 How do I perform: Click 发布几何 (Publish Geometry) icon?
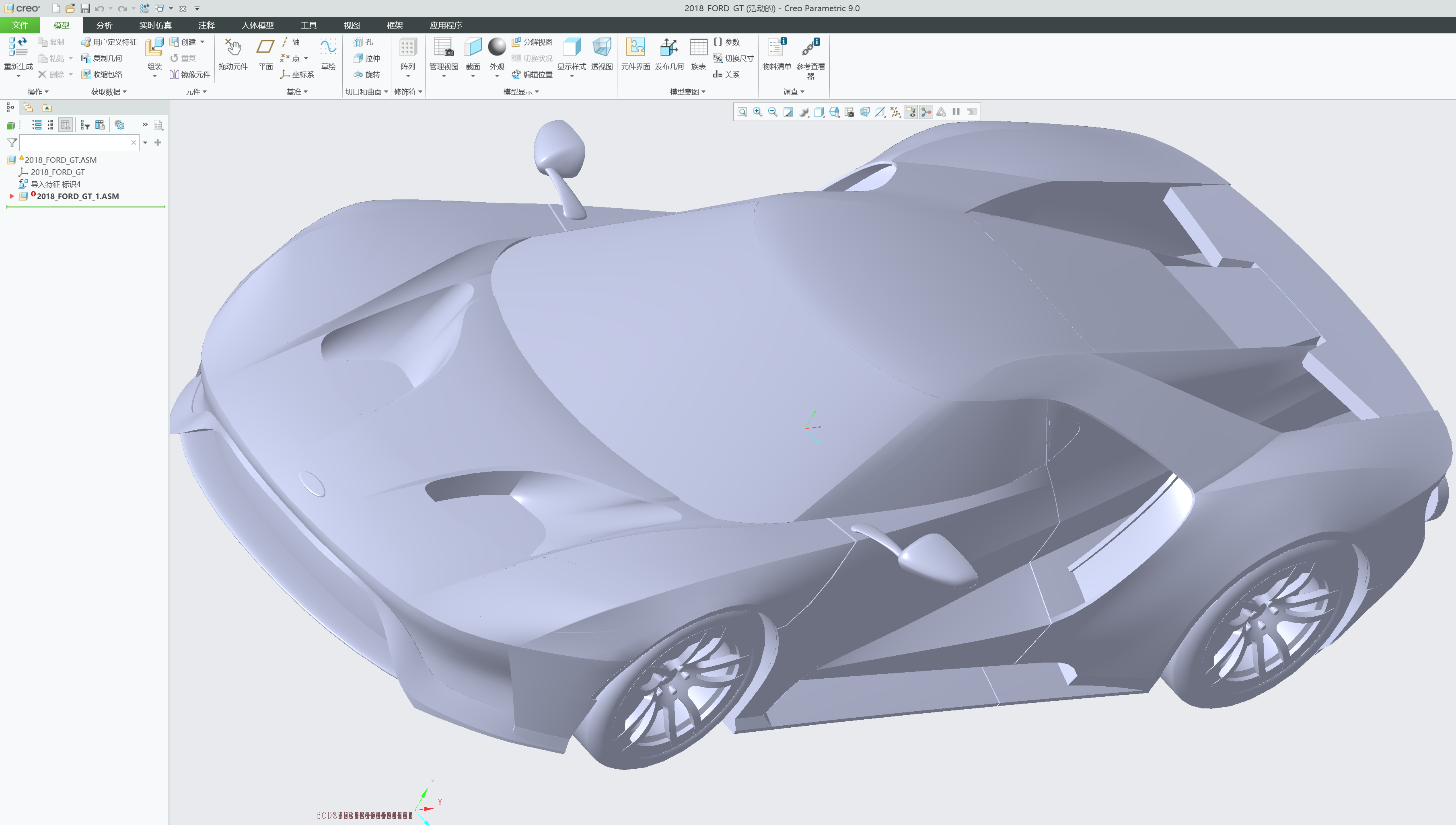tap(669, 47)
